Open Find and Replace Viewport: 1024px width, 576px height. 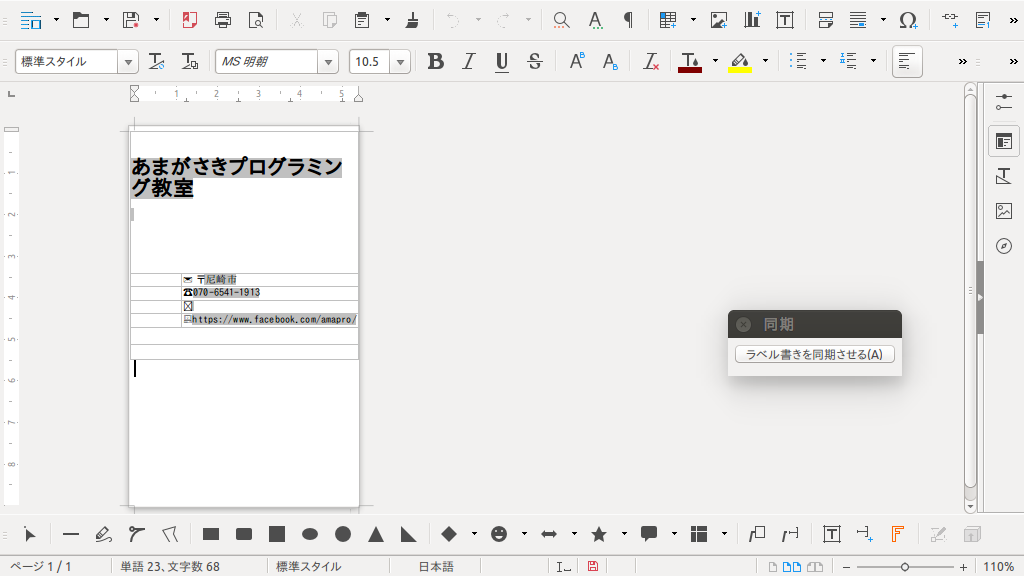(561, 20)
